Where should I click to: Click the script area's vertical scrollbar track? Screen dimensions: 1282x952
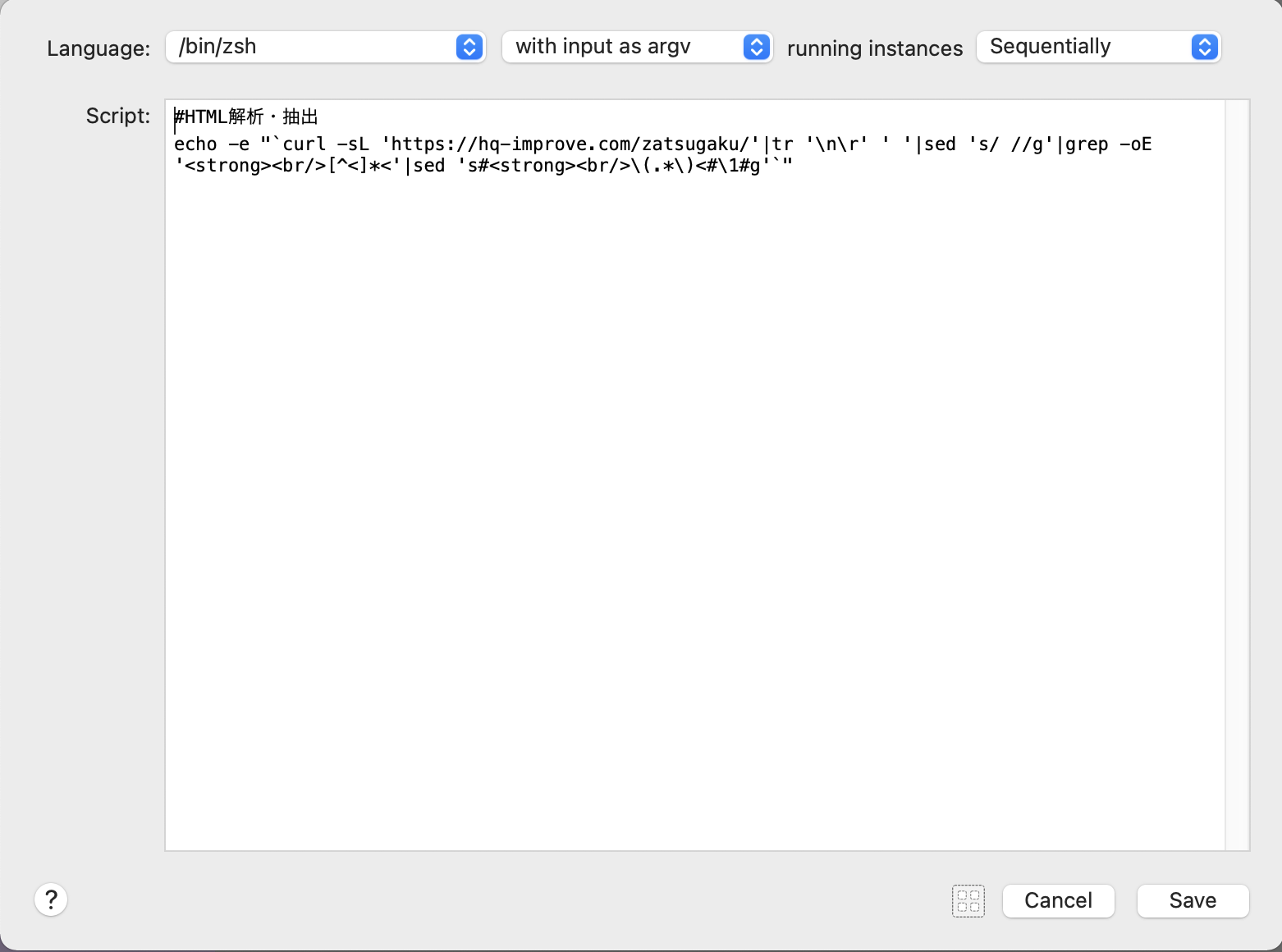tap(1237, 475)
